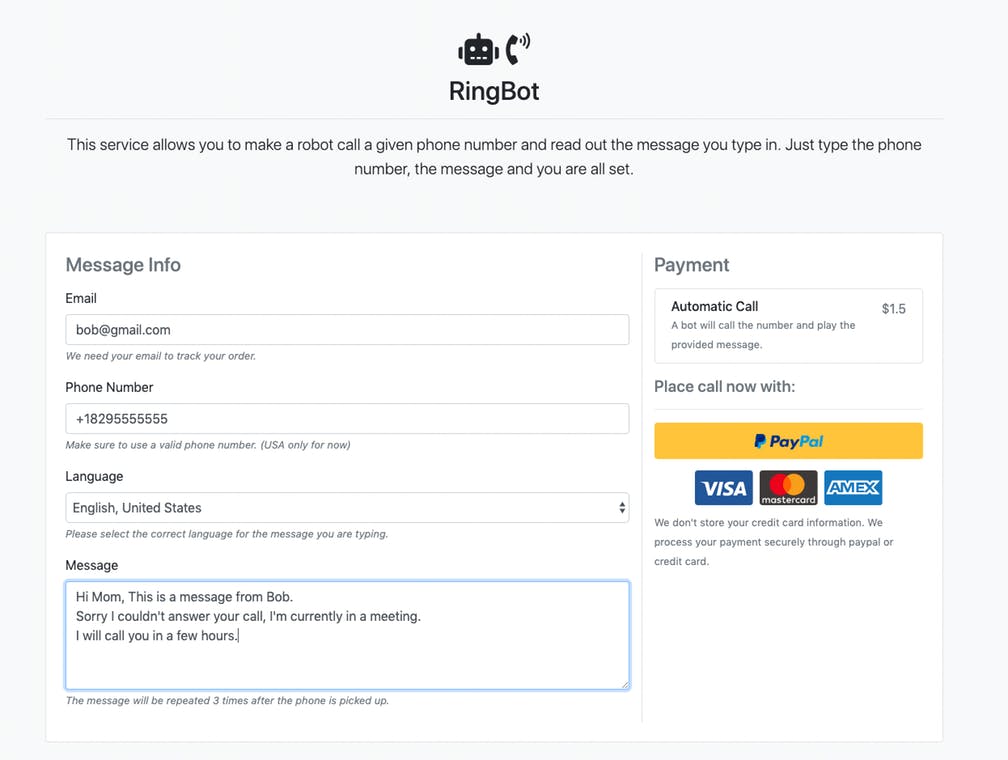Click the robot logo icon

tap(478, 49)
